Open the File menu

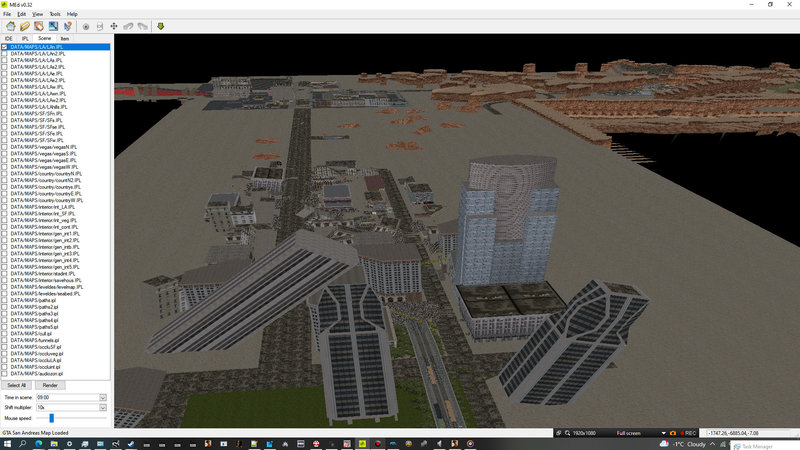[x=7, y=14]
